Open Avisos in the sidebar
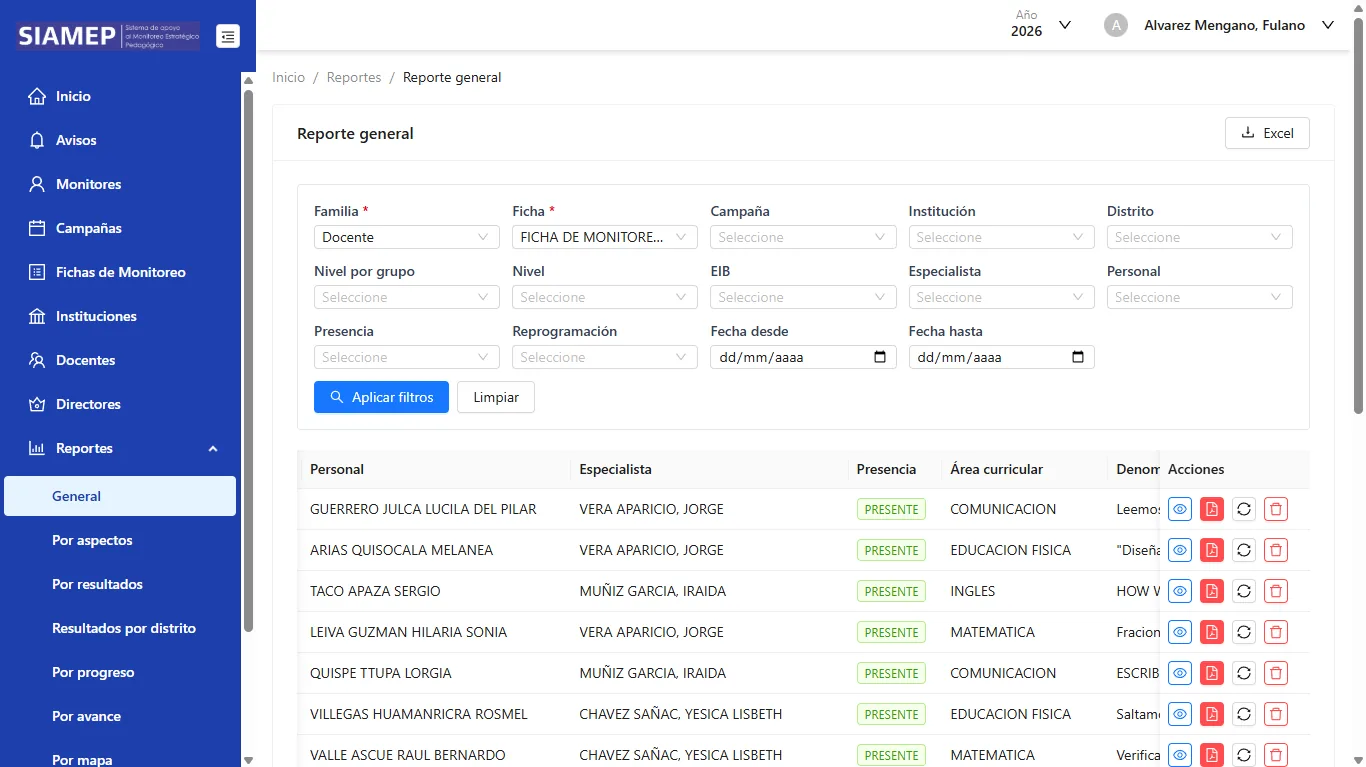 pos(120,140)
